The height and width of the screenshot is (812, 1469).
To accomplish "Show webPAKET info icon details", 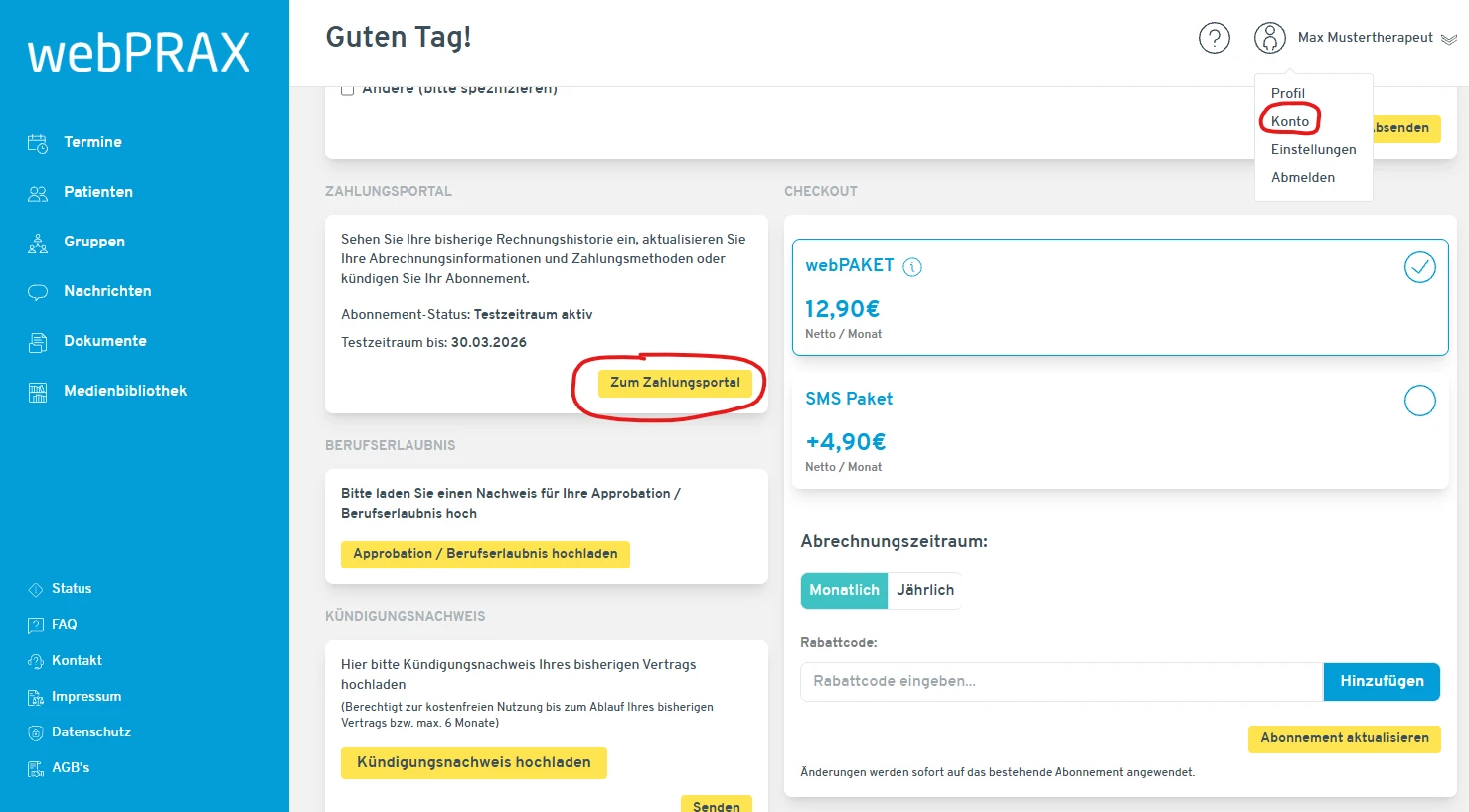I will 911,266.
